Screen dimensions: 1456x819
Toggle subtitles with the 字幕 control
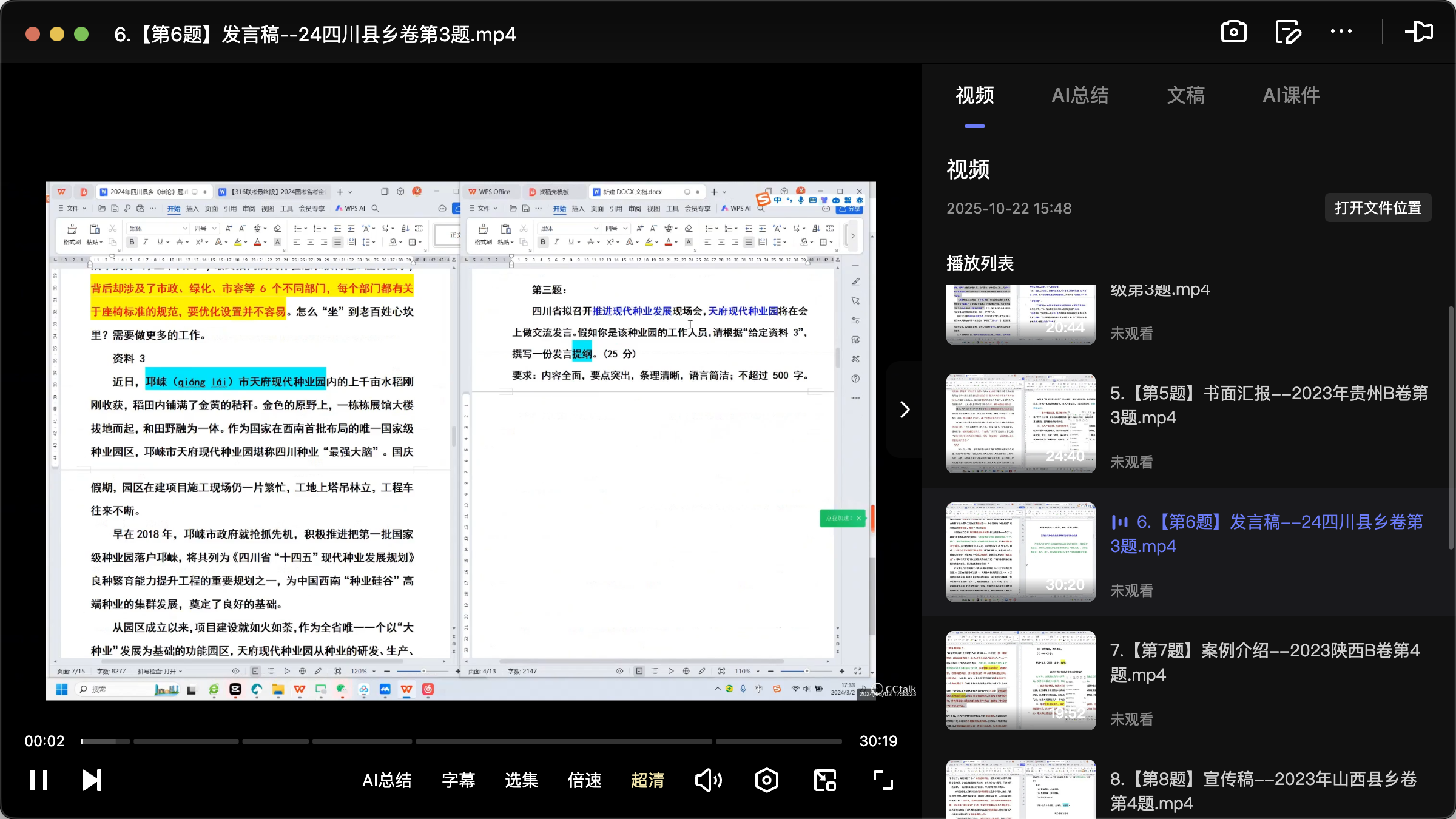pos(459,780)
